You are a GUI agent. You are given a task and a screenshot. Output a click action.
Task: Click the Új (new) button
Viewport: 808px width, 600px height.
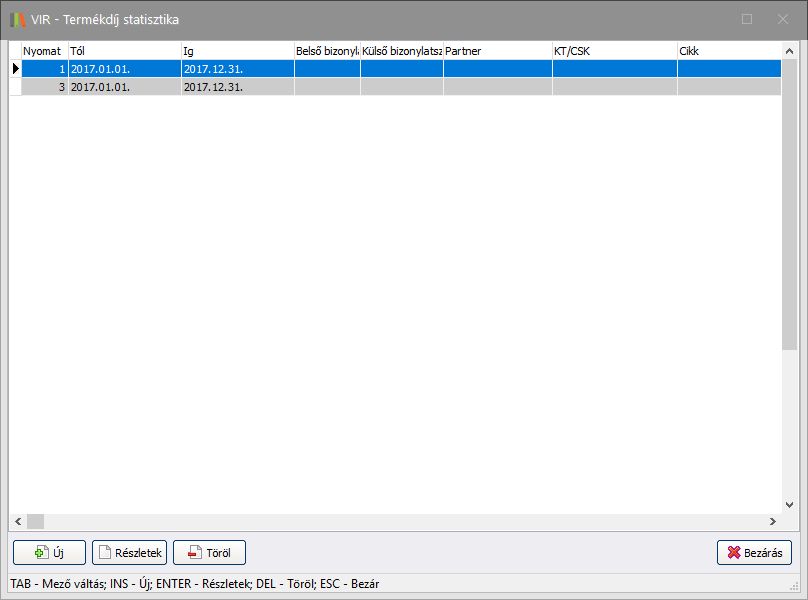click(x=50, y=552)
